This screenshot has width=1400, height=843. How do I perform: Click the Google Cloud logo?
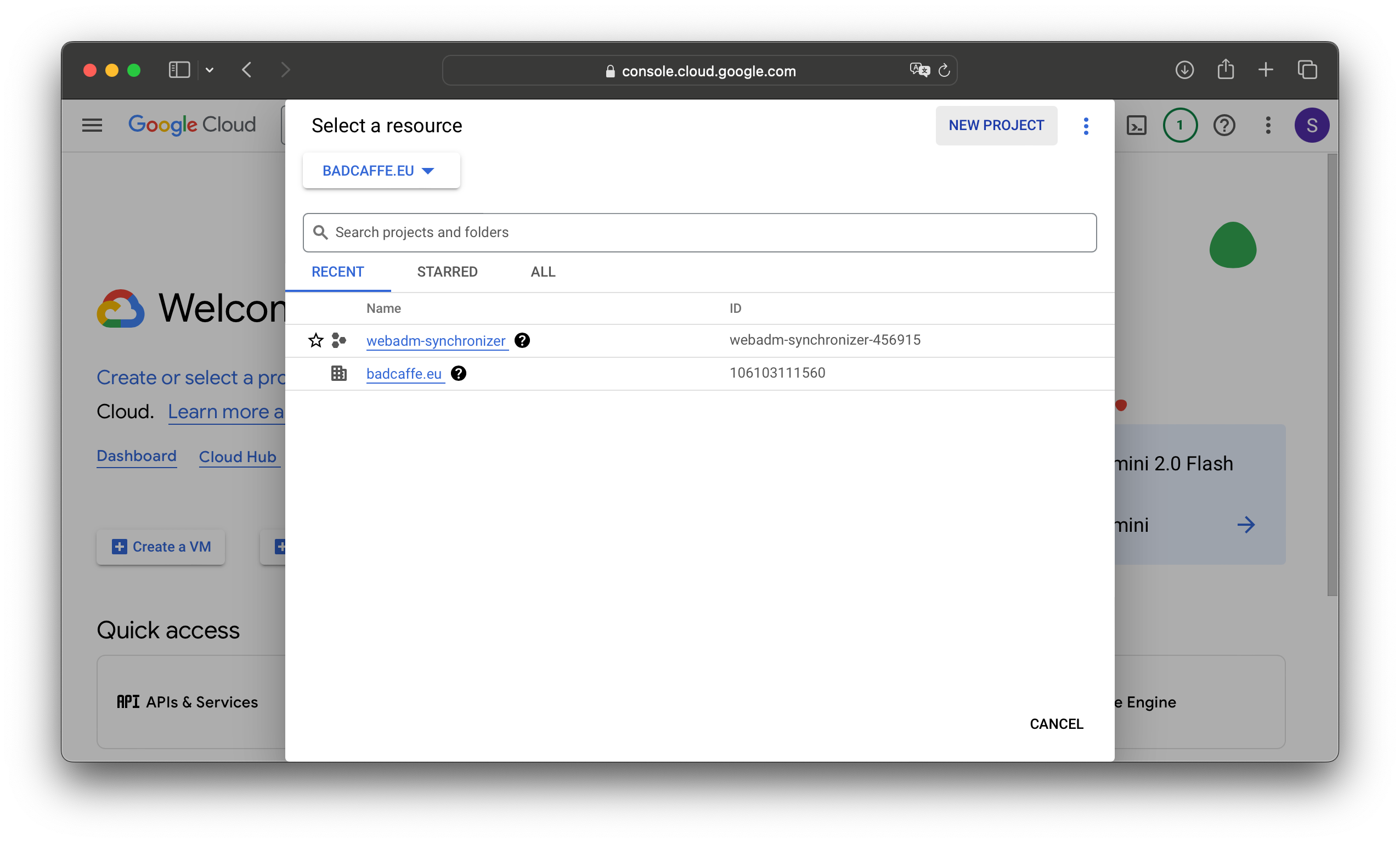pyautogui.click(x=192, y=125)
